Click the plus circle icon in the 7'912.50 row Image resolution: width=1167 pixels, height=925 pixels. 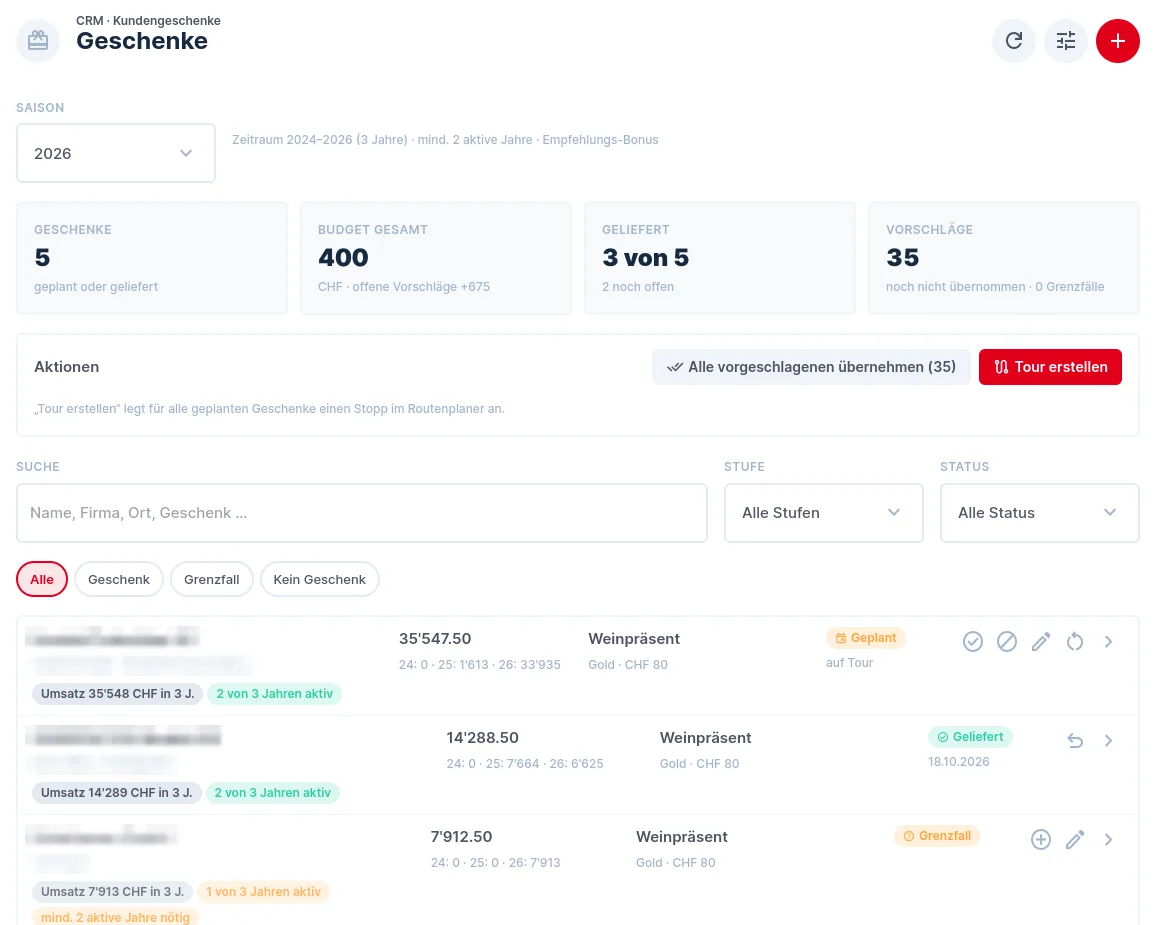click(1041, 839)
